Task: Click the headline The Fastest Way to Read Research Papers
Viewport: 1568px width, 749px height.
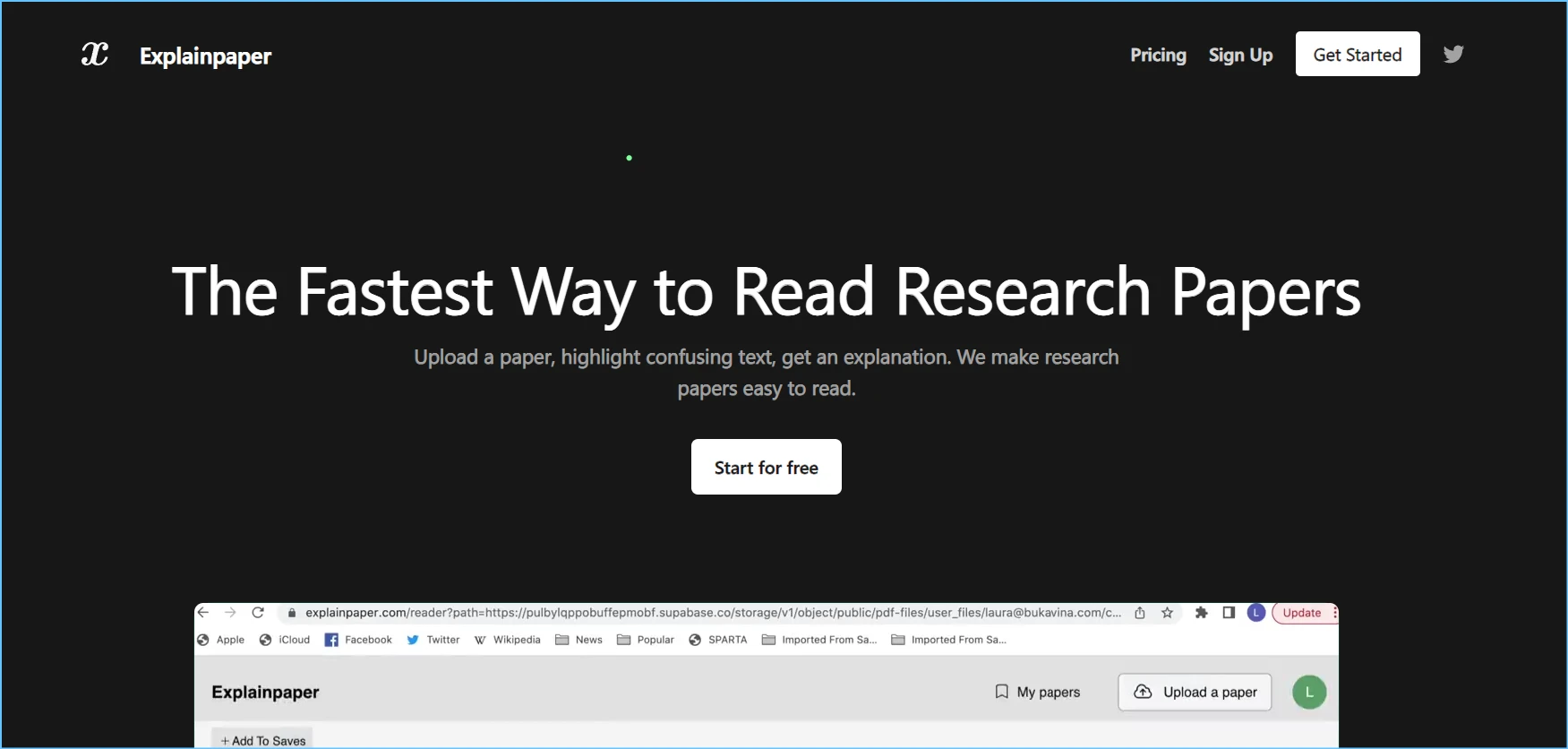Action: [767, 293]
